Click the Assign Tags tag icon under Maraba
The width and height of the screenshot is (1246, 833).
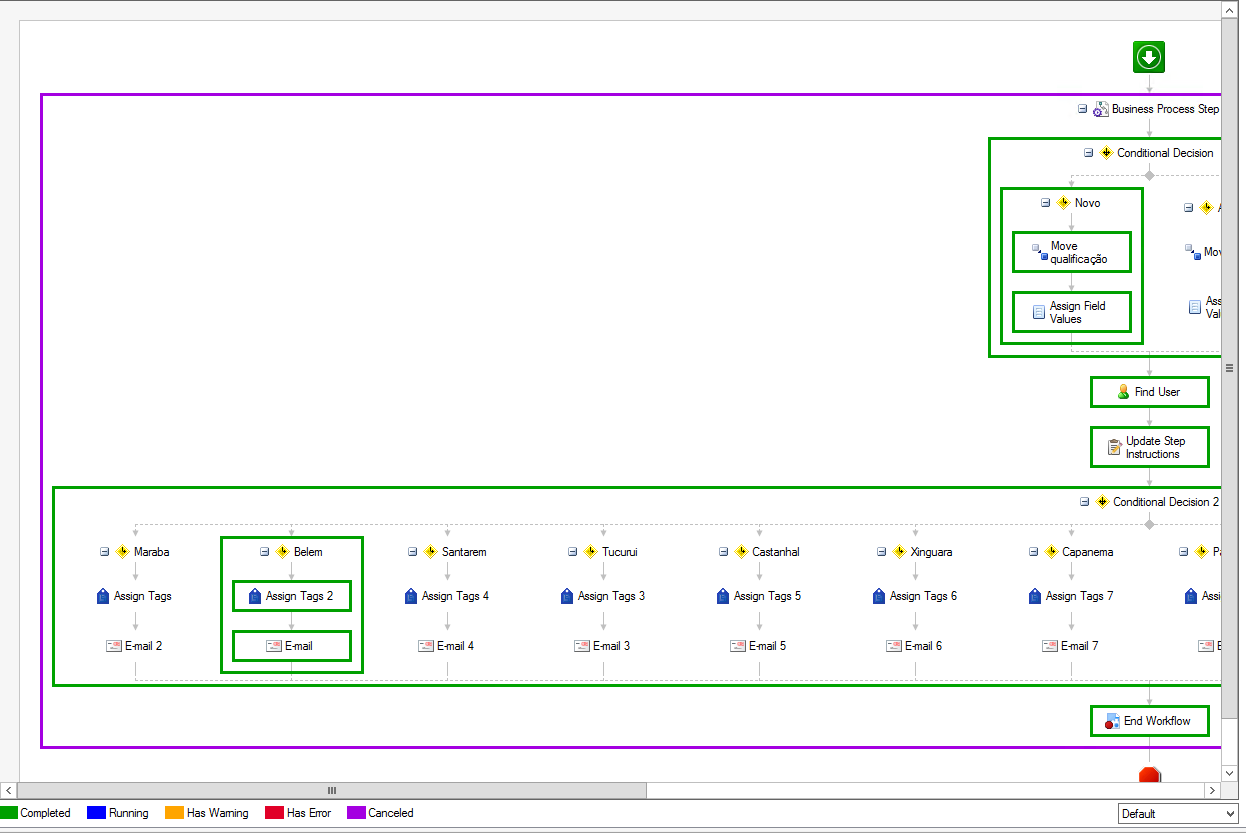click(102, 596)
